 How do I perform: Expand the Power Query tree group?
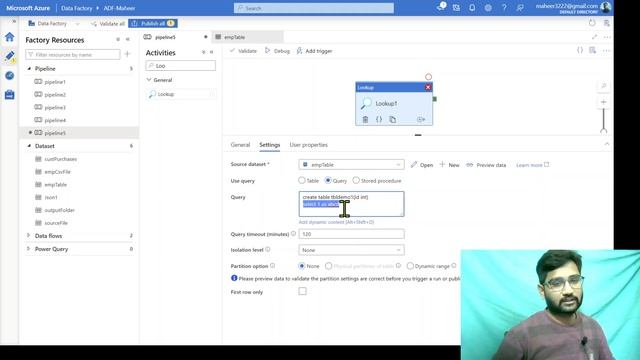click(28, 249)
